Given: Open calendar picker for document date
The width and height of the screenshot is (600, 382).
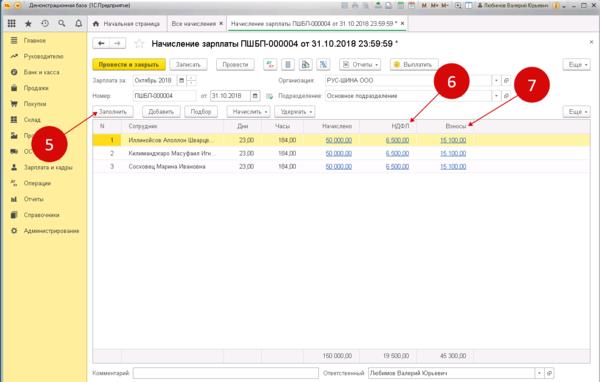Looking at the screenshot, I should click(255, 96).
